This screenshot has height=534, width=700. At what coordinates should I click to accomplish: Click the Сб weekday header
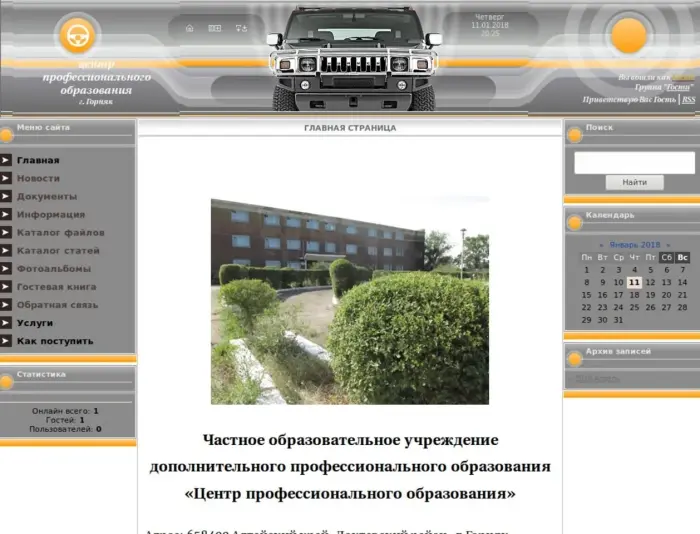click(667, 257)
